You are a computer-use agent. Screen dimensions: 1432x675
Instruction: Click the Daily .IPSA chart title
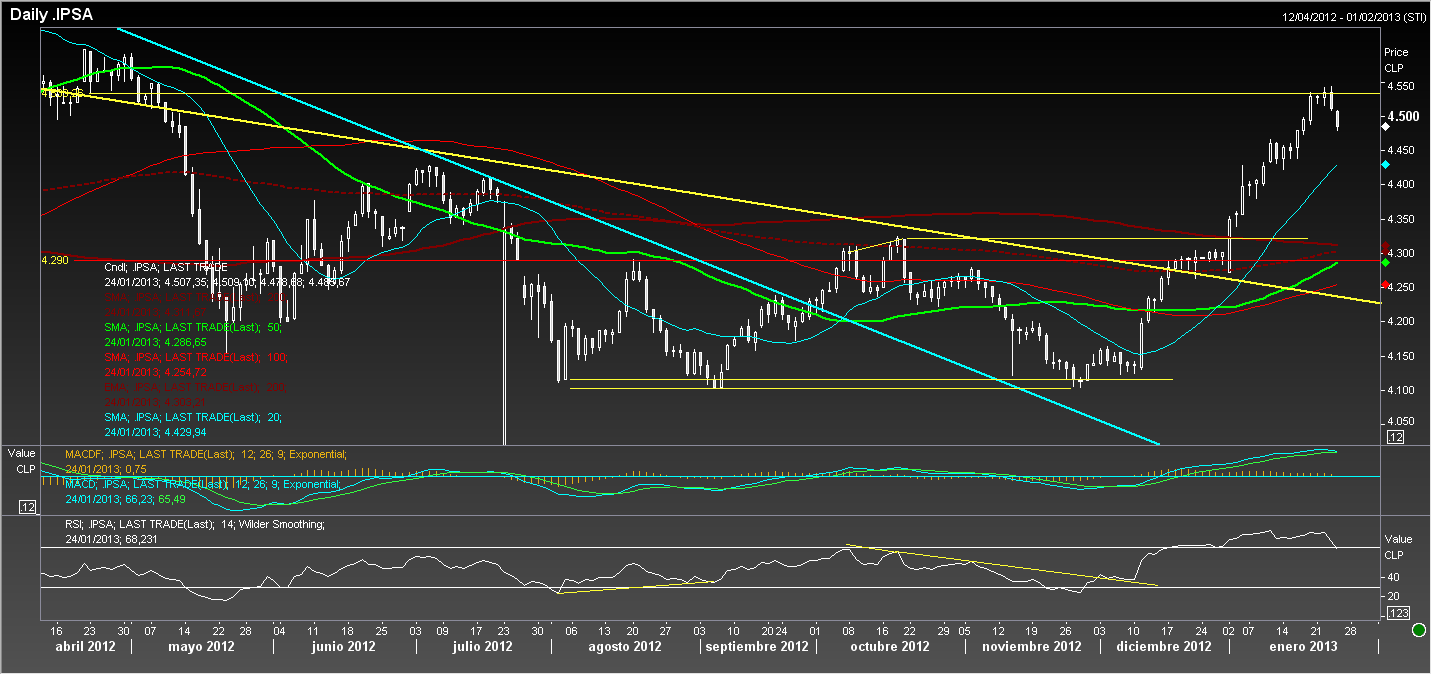tap(52, 13)
